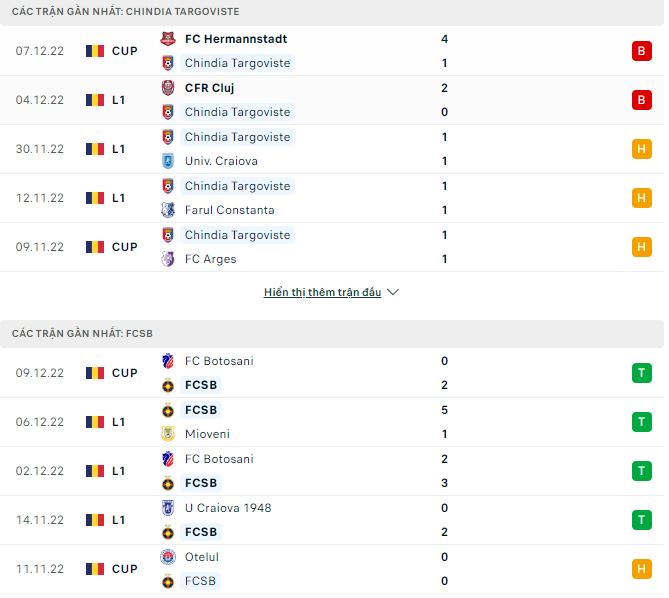Click the FC Hermannstadt team crest

pos(168,39)
